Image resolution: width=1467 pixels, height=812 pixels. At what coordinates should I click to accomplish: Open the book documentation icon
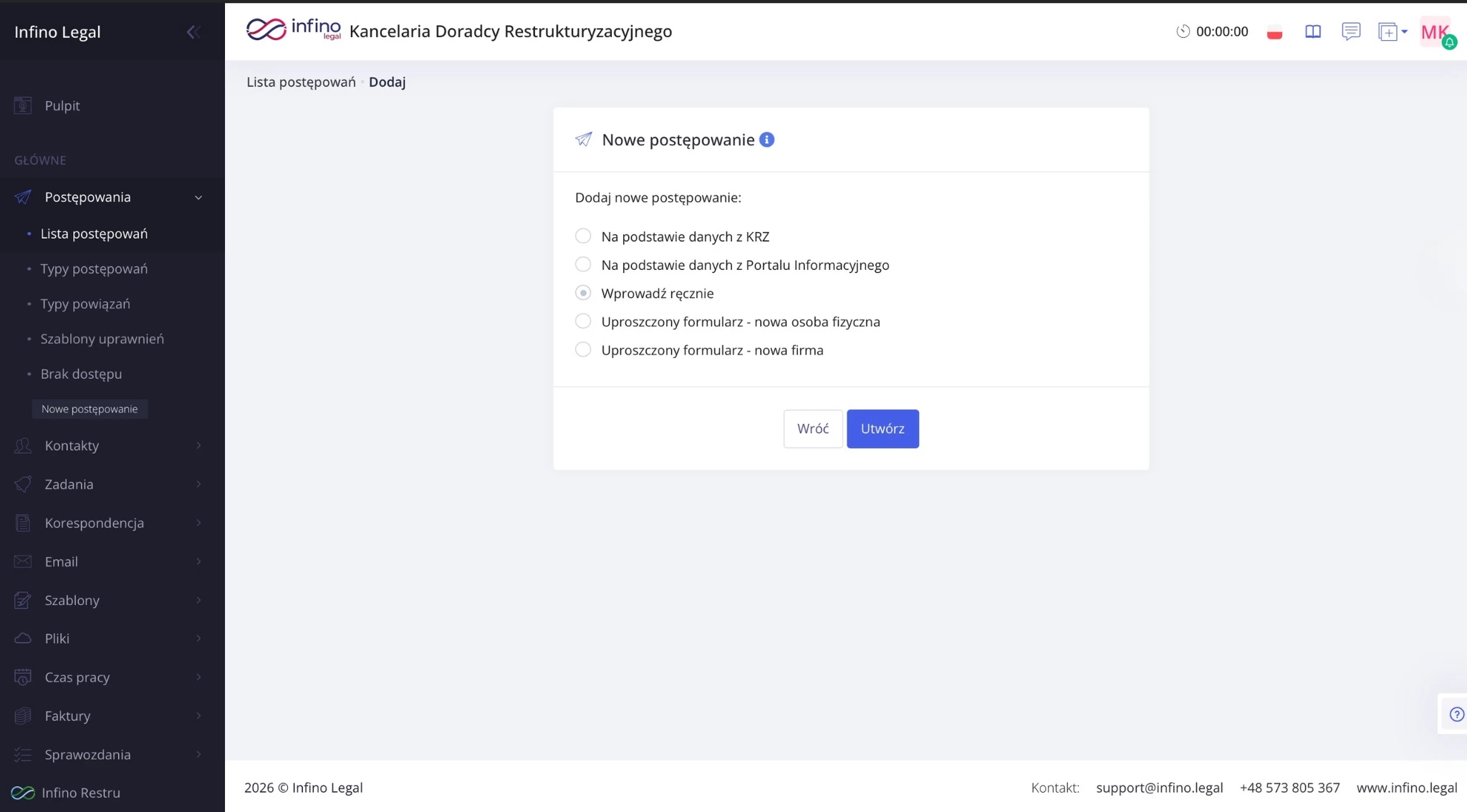[1312, 32]
